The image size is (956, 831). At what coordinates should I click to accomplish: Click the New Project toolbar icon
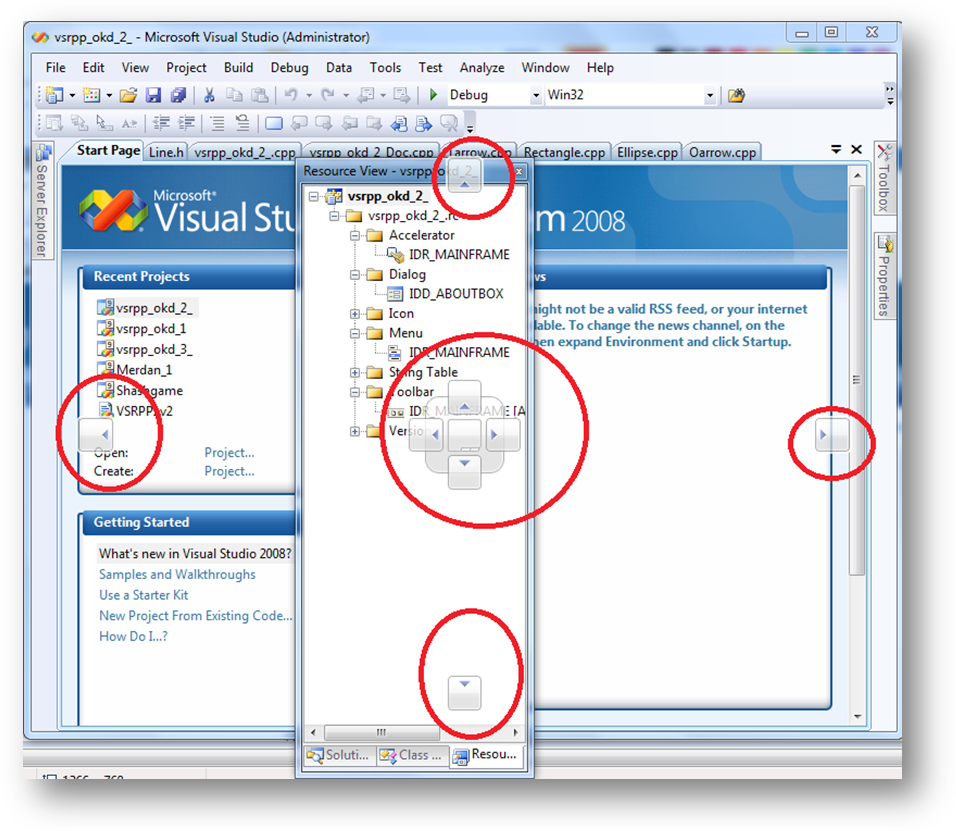pos(54,95)
